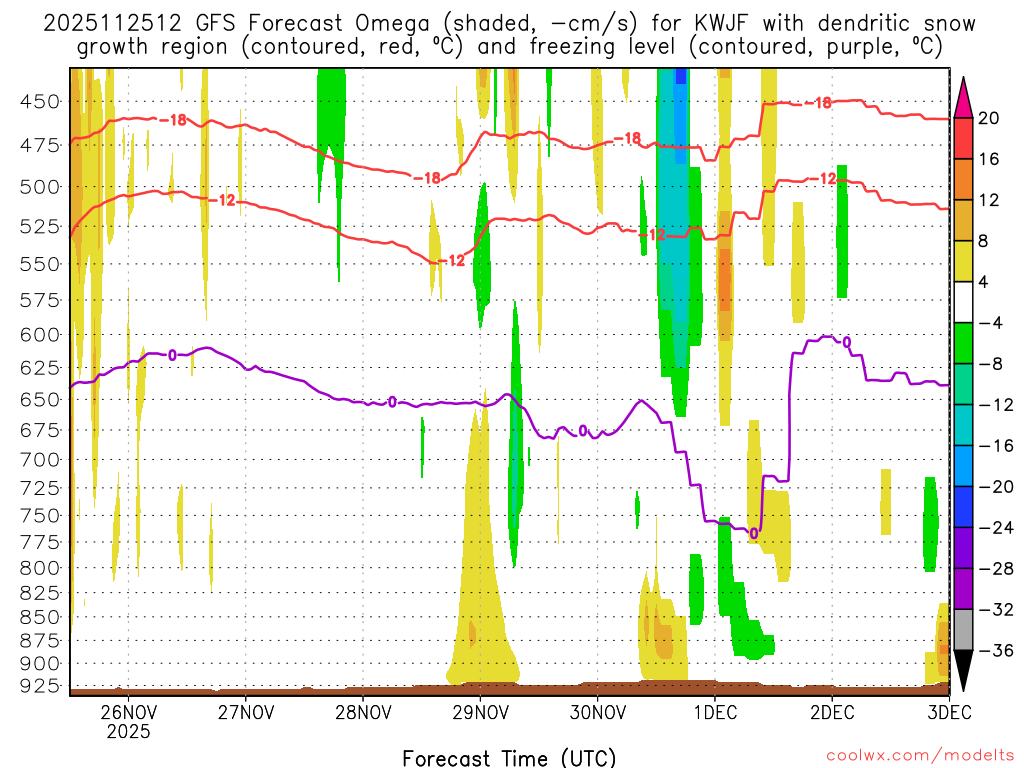Select the 3DEC date label
Image resolution: width=1024 pixels, height=768 pixels.
(x=950, y=712)
